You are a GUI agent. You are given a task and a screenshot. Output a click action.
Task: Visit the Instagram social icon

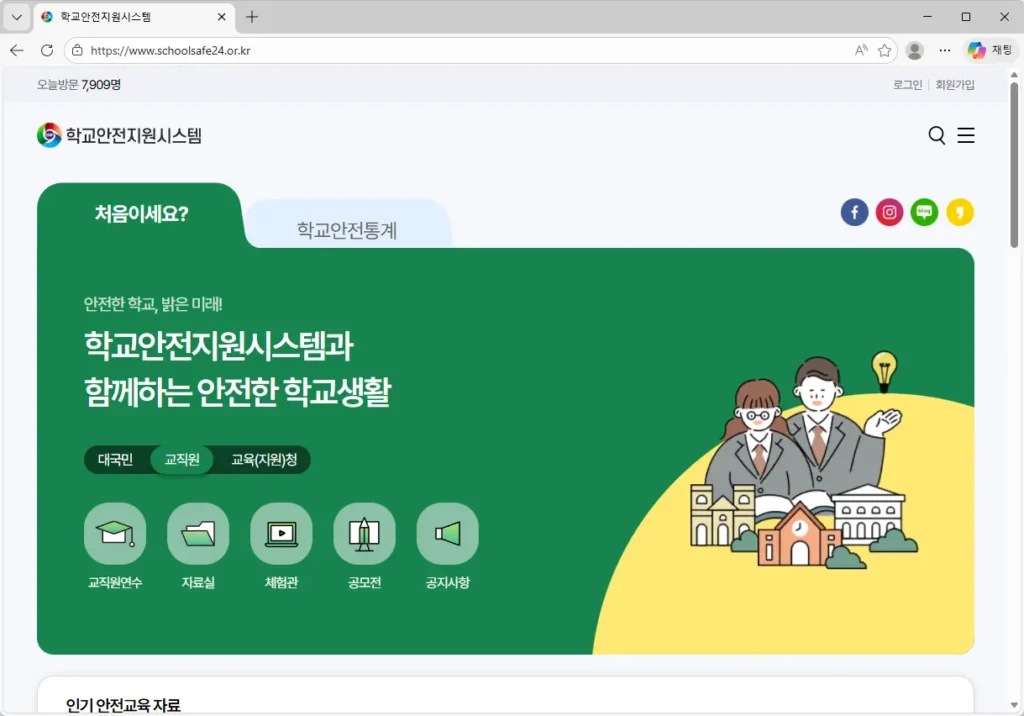[889, 212]
